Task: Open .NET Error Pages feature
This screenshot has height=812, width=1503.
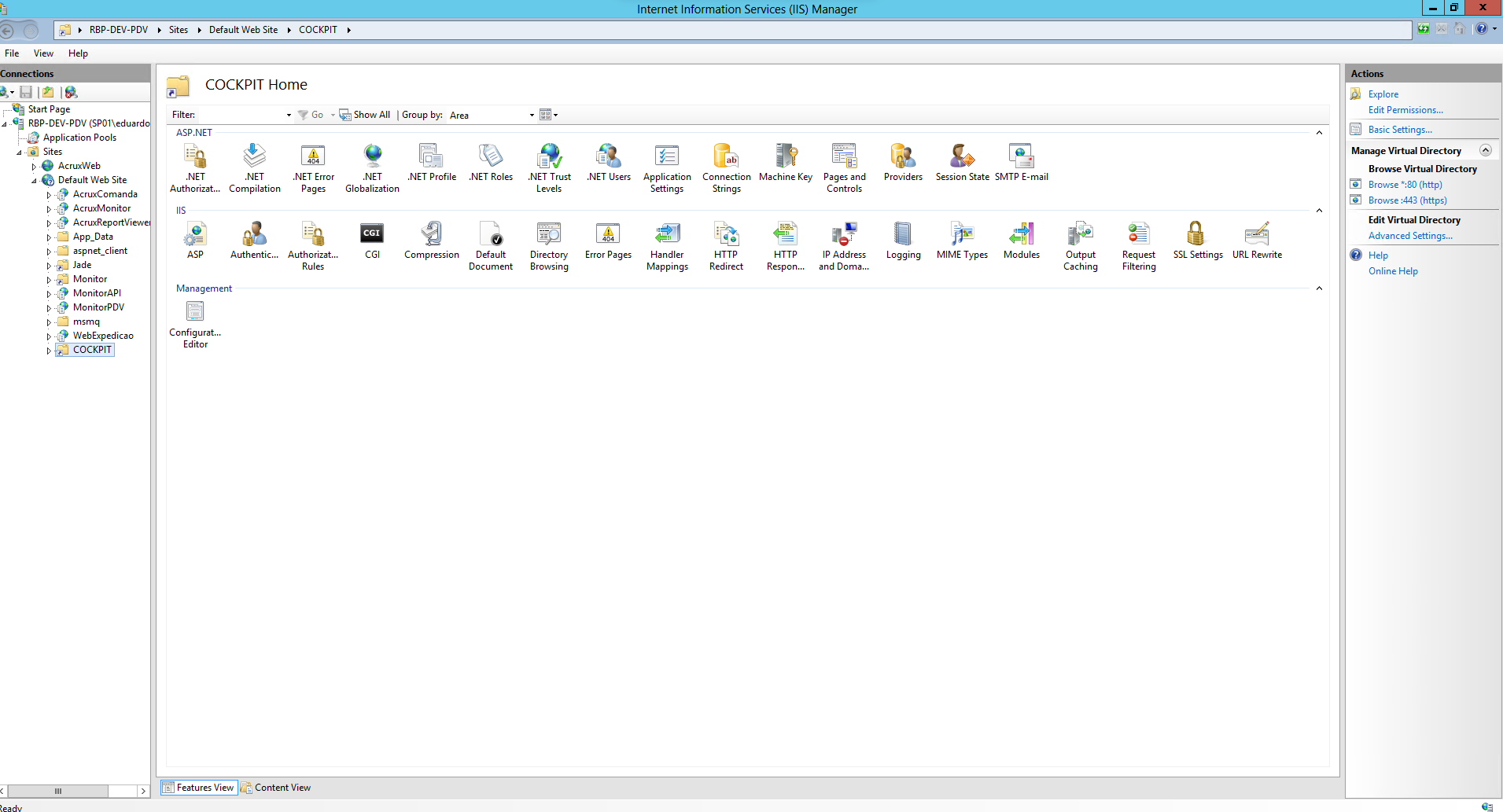Action: 313,167
